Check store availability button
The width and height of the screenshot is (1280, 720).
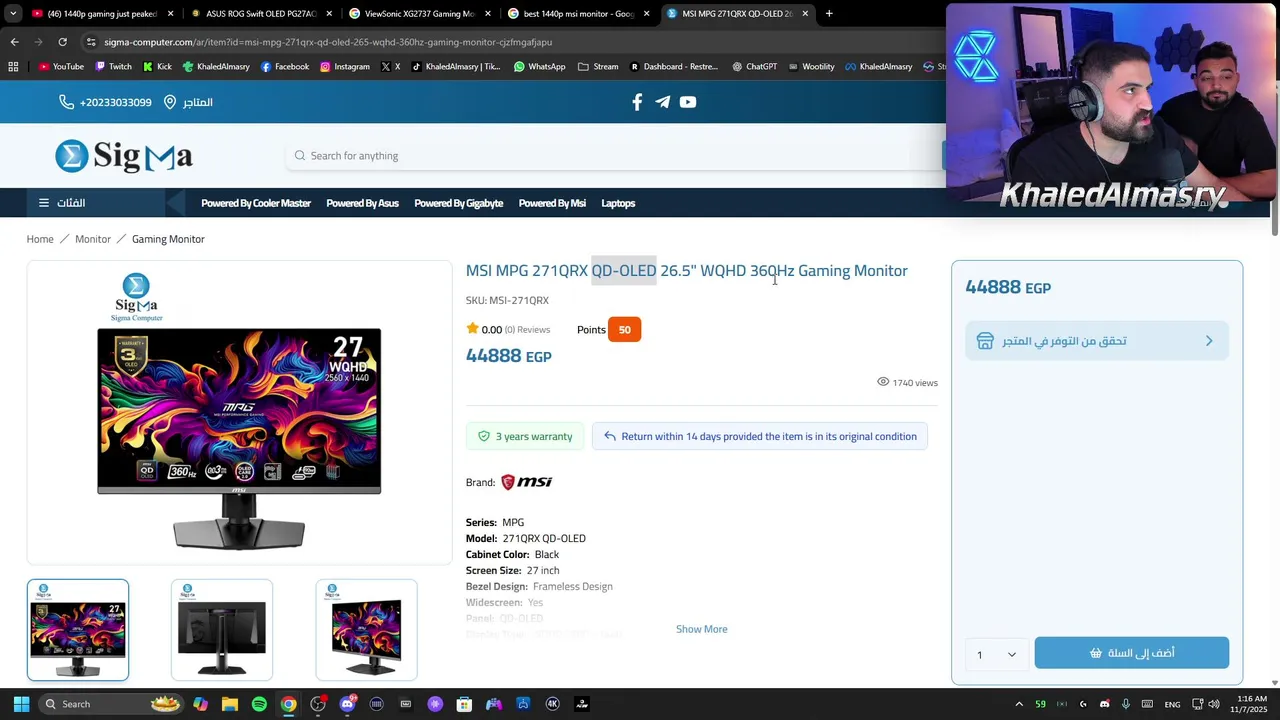1097,341
